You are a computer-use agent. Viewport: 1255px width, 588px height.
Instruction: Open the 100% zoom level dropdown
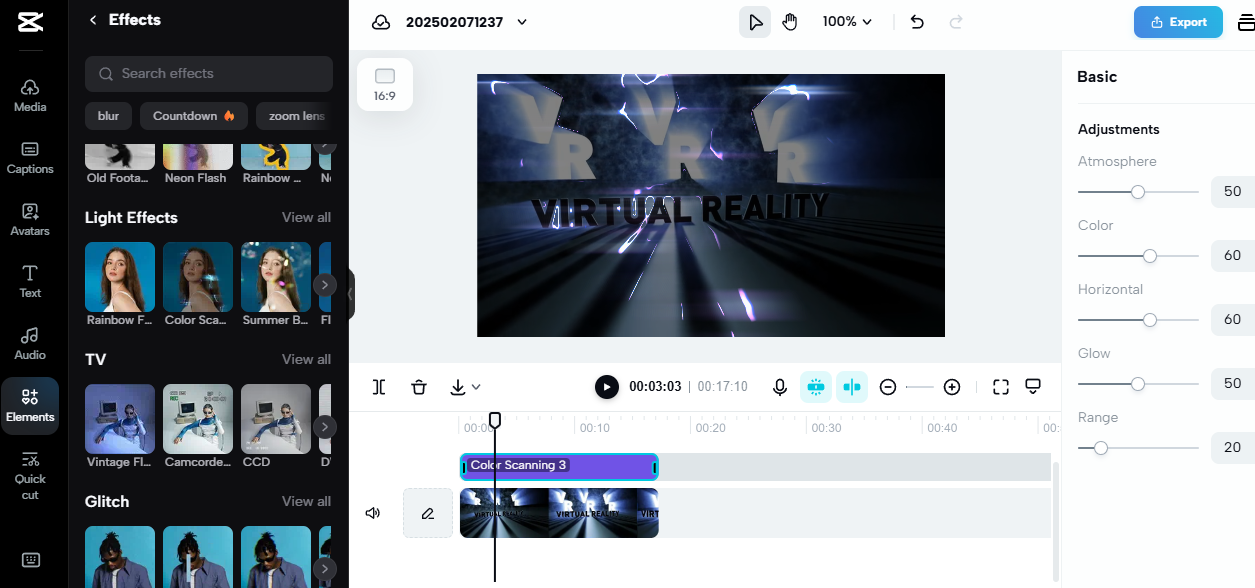846,20
